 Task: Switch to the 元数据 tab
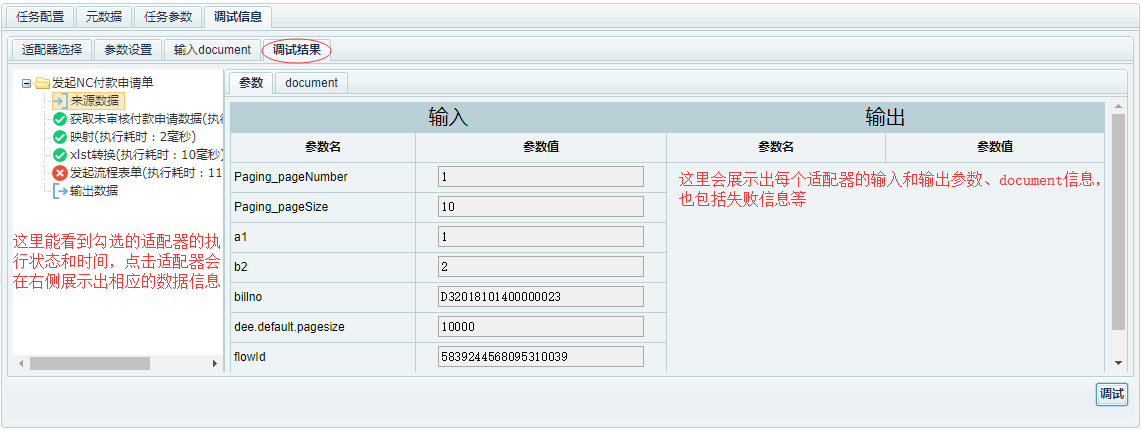click(x=103, y=17)
